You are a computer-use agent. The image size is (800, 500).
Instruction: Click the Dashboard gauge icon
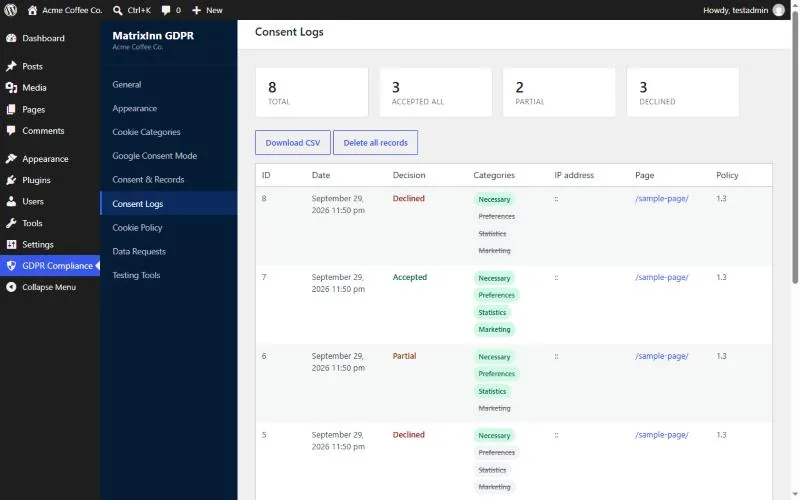click(x=11, y=38)
